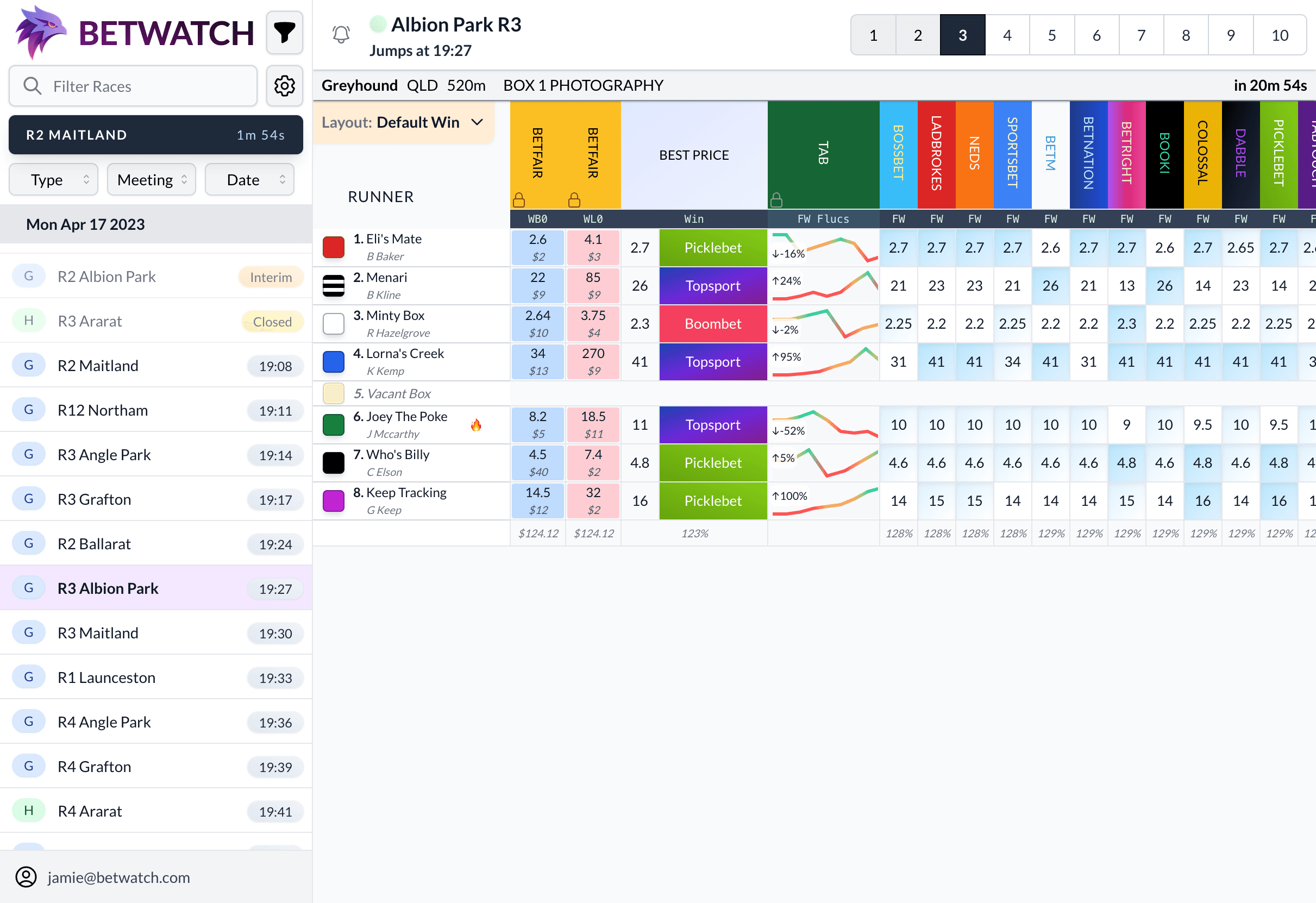Click Boombet best price for Minty Box

coord(713,323)
